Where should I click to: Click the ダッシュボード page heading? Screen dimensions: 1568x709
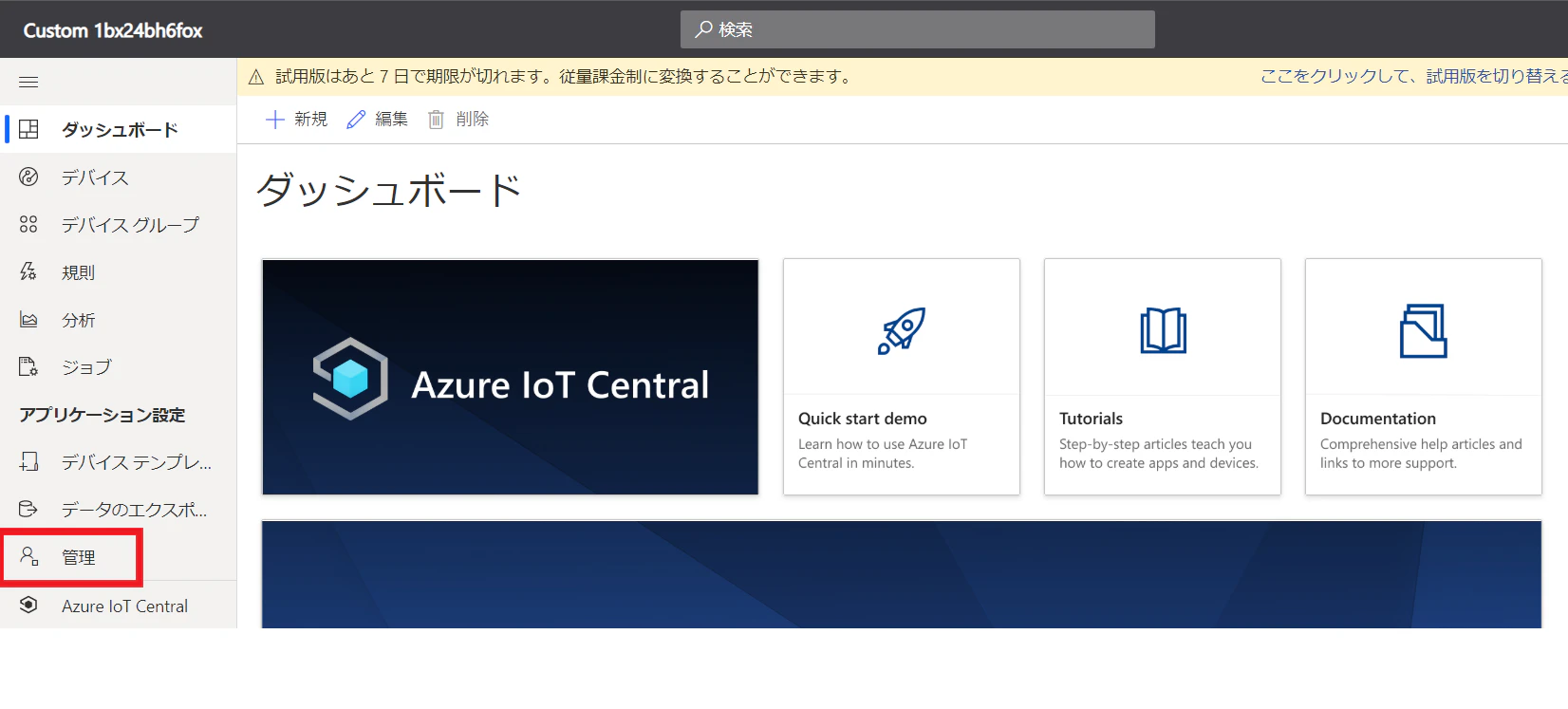coord(389,190)
